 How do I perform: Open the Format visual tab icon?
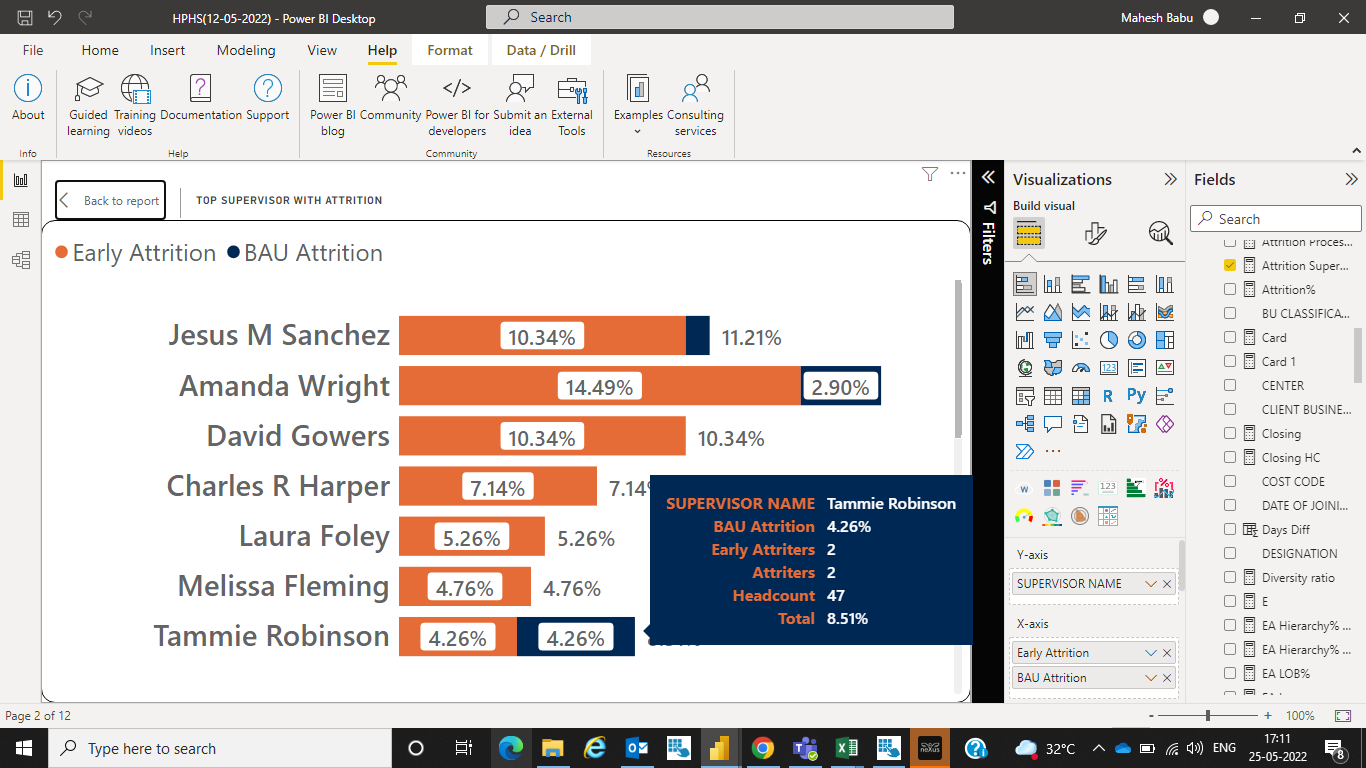coord(1096,234)
